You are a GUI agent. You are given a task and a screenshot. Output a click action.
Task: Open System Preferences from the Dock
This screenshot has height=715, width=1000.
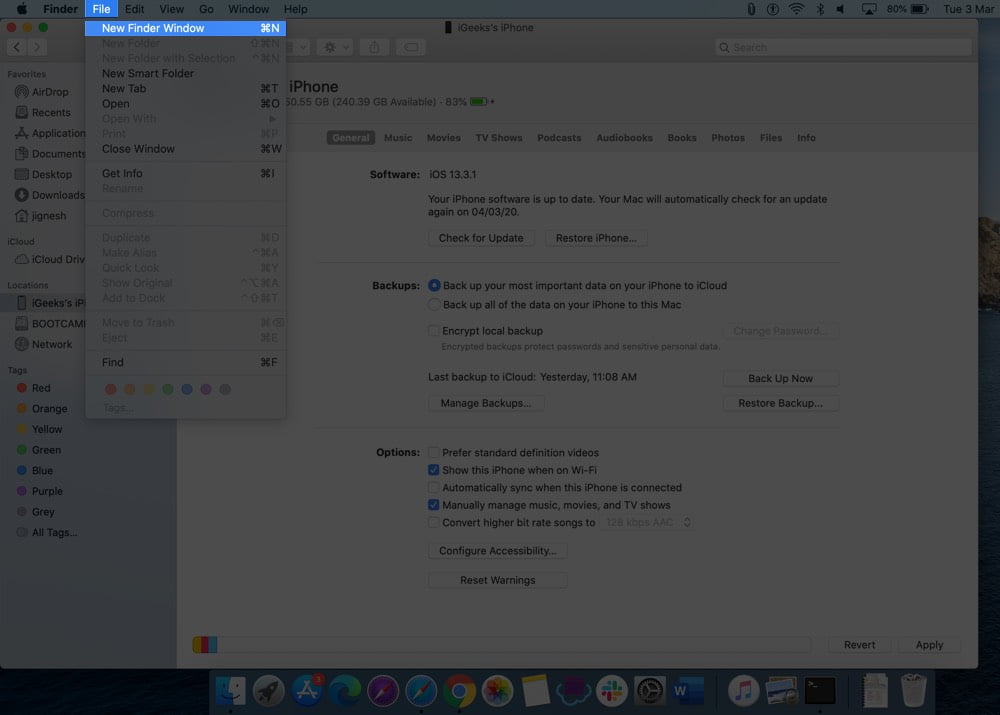(x=650, y=691)
